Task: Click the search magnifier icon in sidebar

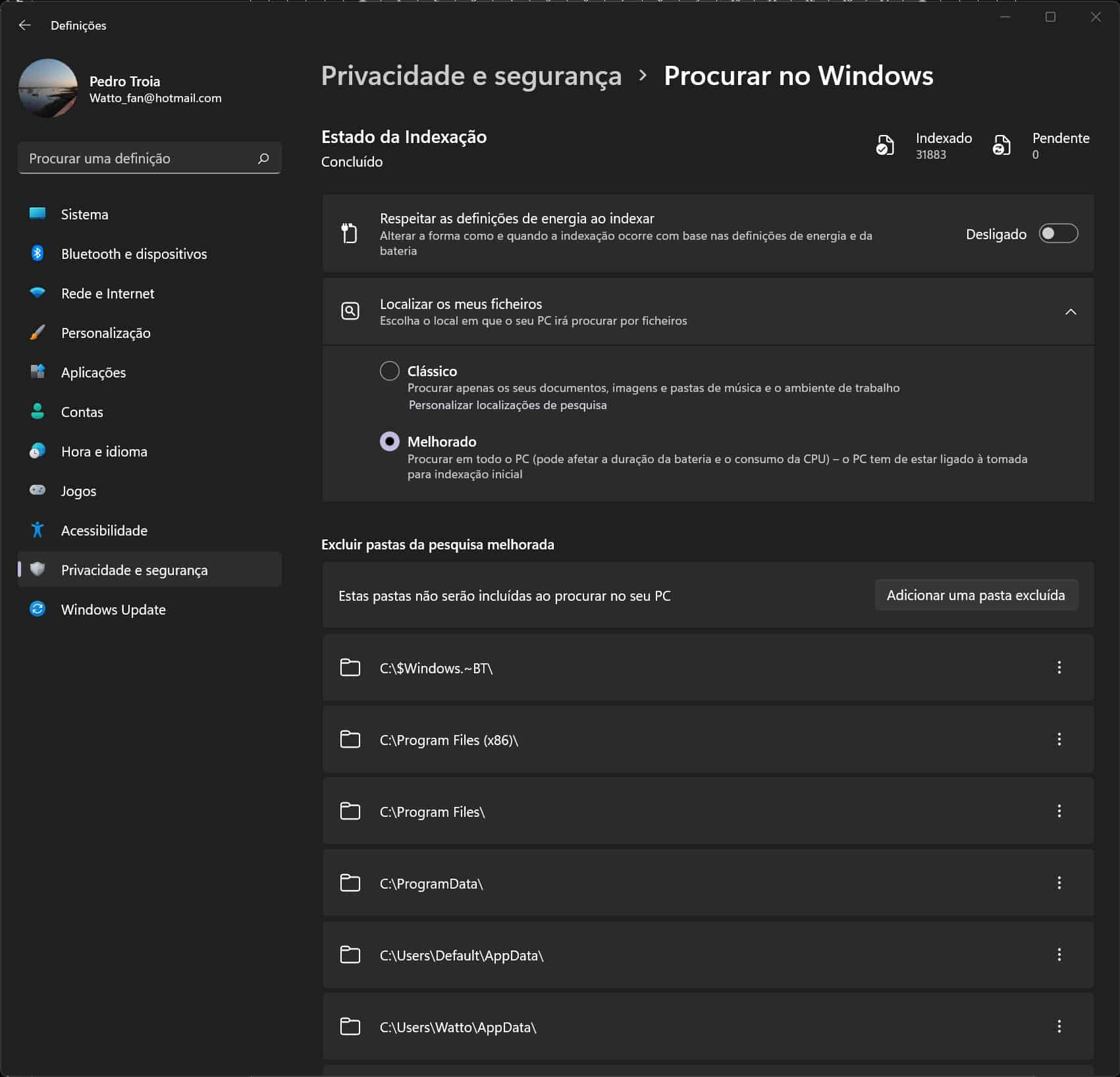Action: [x=263, y=159]
